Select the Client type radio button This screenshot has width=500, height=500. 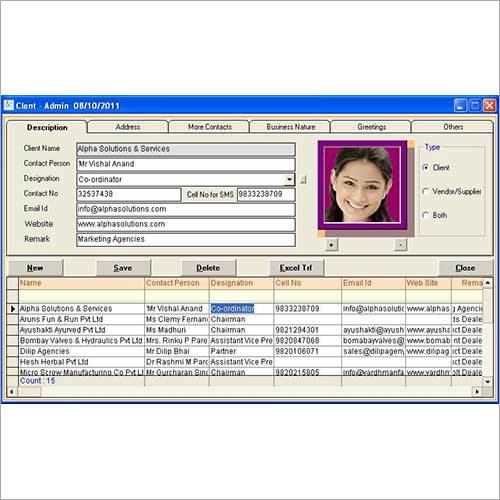(x=426, y=167)
